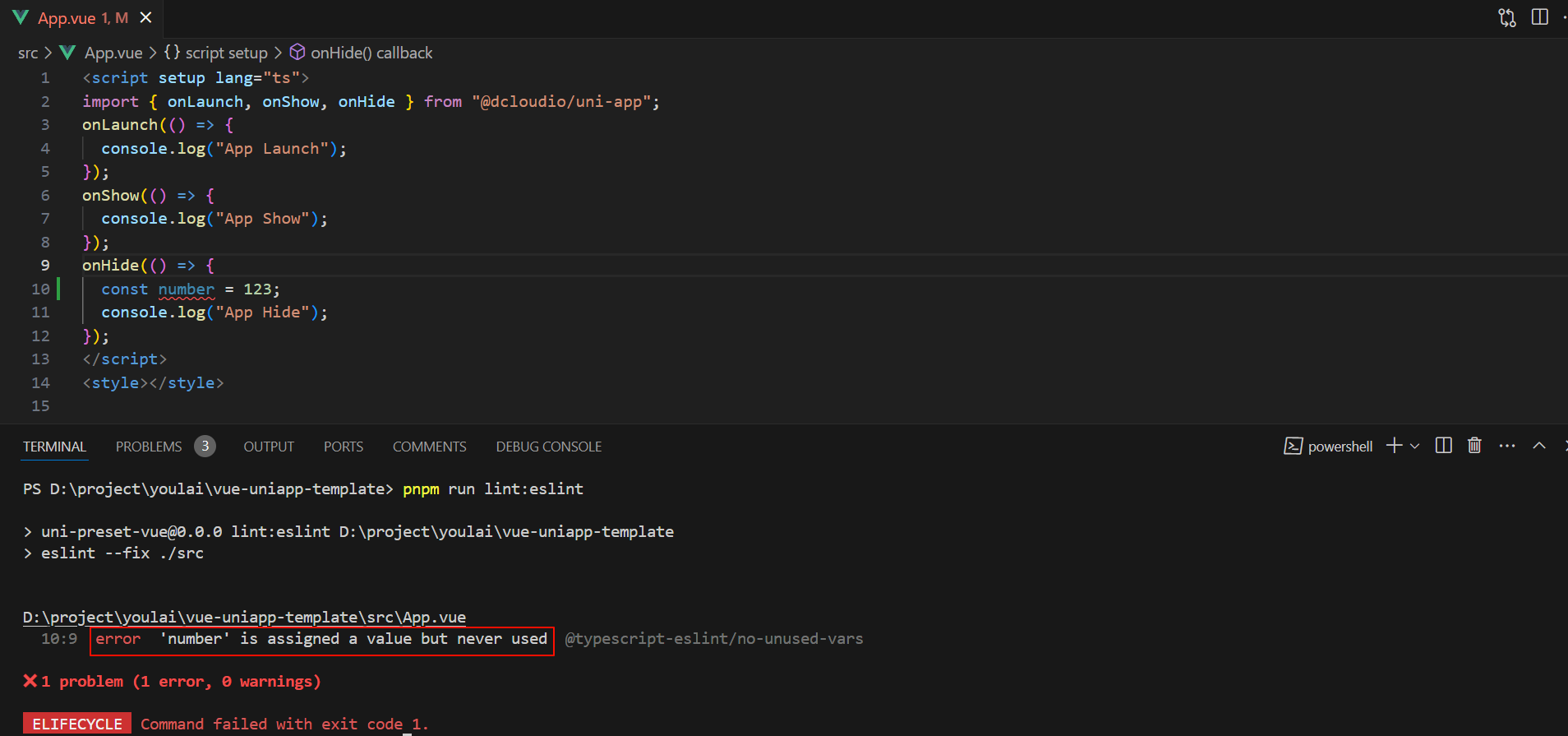Screen dimensions: 1568x736
Task: Kill terminal with trash icon
Action: pyautogui.click(x=1474, y=446)
